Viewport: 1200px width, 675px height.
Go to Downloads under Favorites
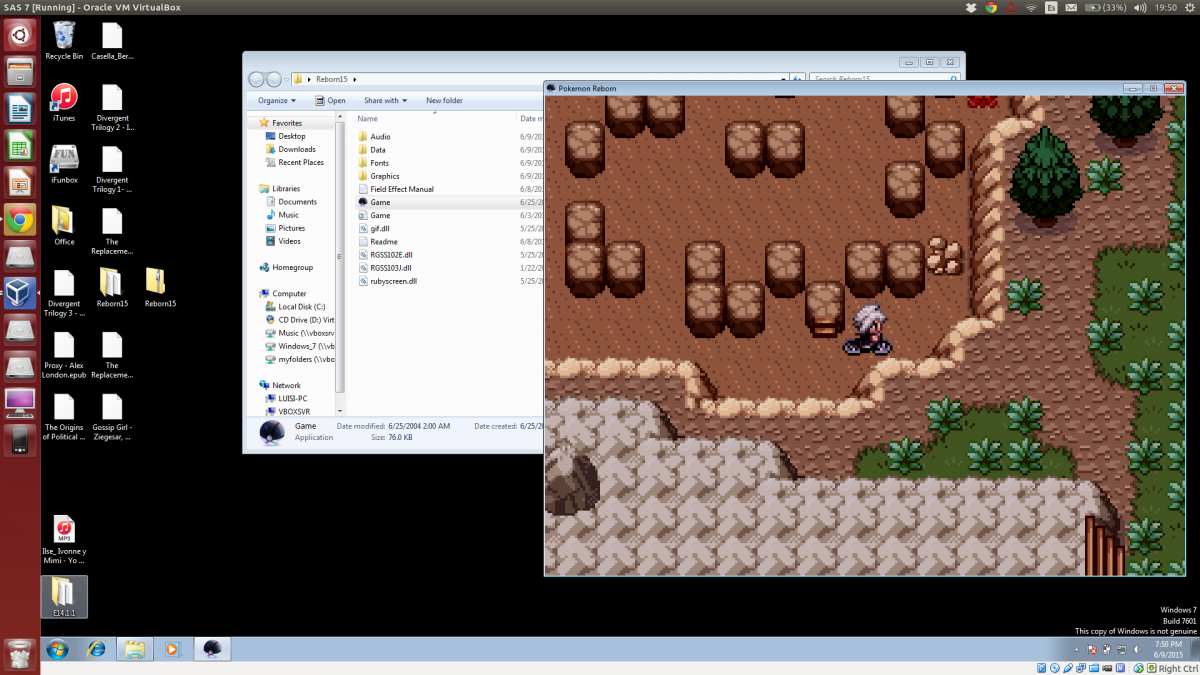pyautogui.click(x=296, y=149)
